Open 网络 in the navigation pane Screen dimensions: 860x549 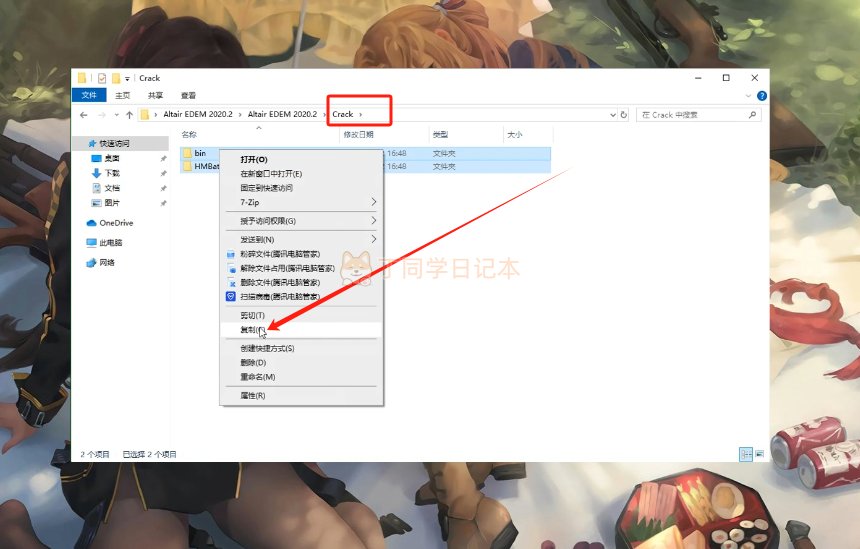106,262
